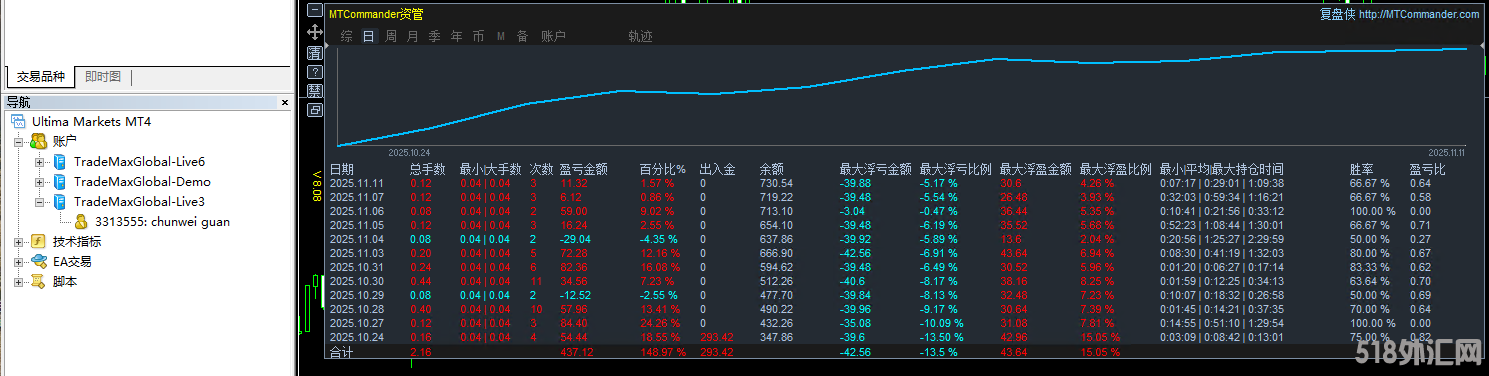The image size is (1489, 376).
Task: Collapse the TradeMaxGlobal-Live3 node
Action: (x=39, y=202)
